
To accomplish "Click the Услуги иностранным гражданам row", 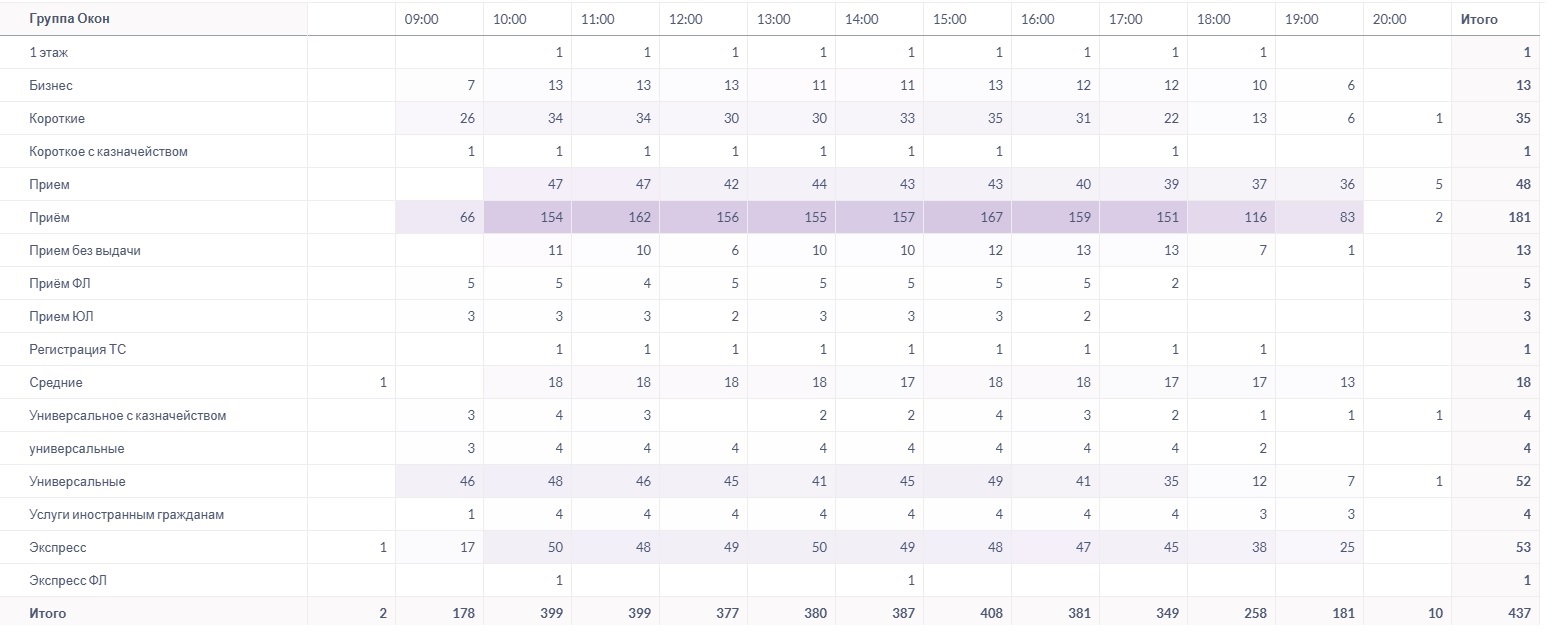I will tap(775, 514).
